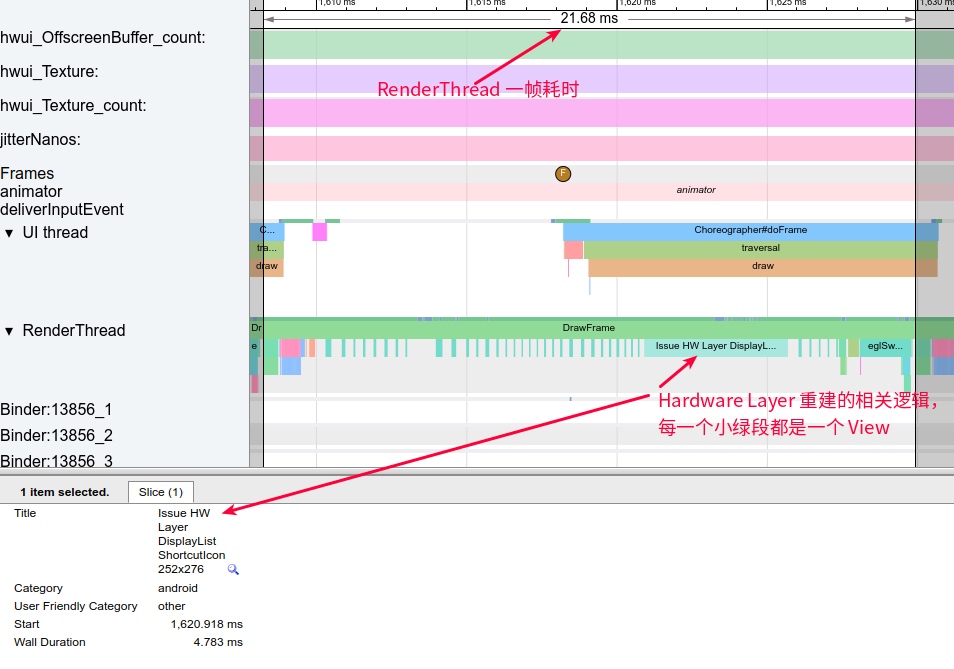The width and height of the screenshot is (954, 669).
Task: Select the Binder:13856_2 track label
Action: click(x=56, y=436)
